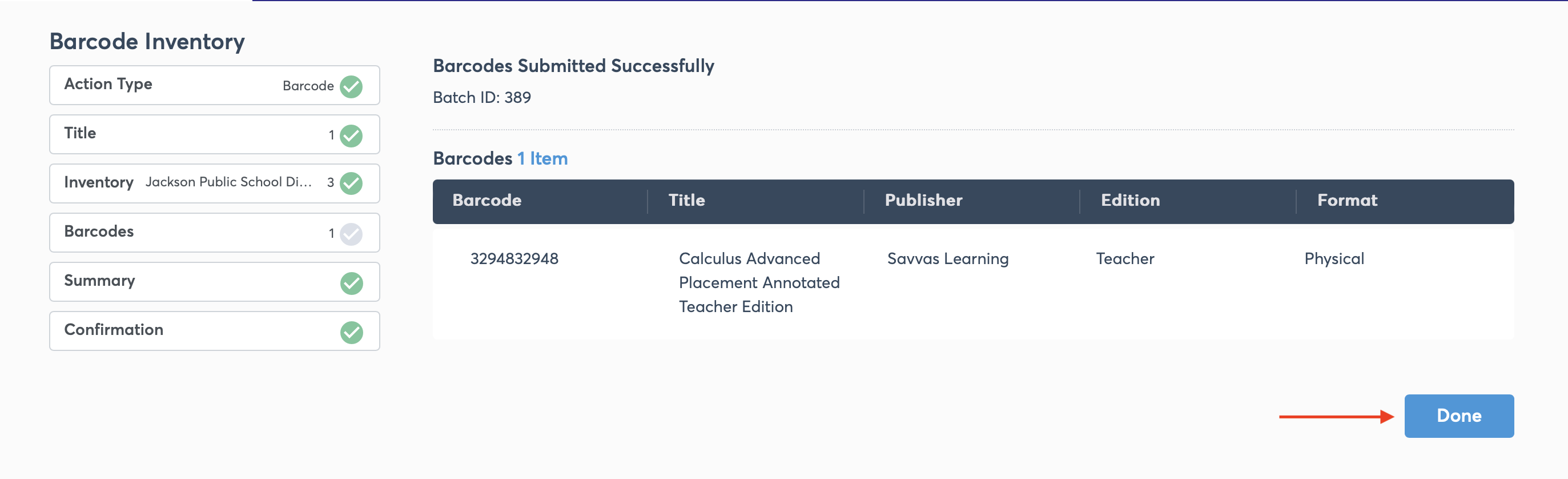Open the Title step panel

pyautogui.click(x=215, y=134)
